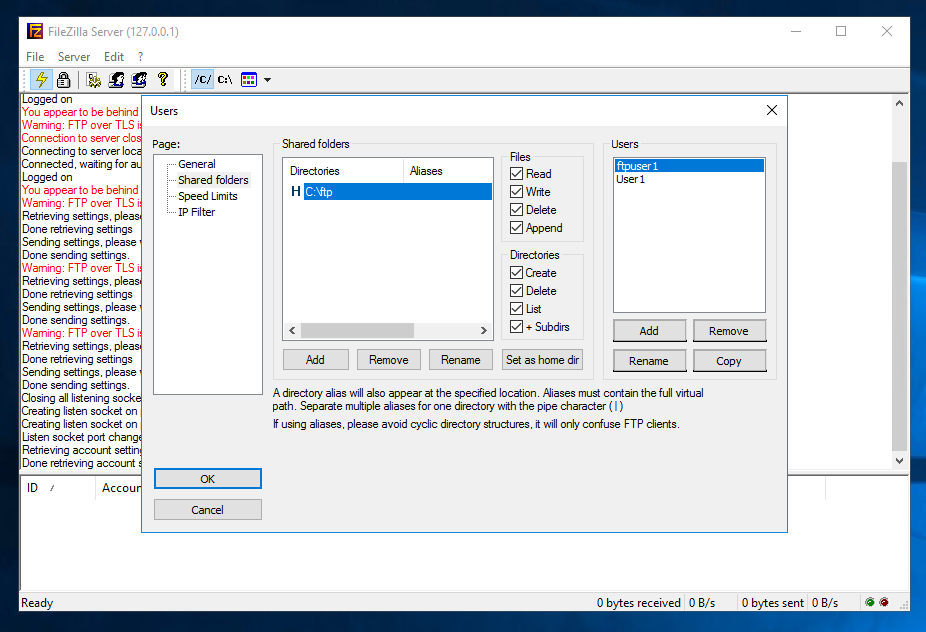Image resolution: width=926 pixels, height=632 pixels.
Task: Click the Set as home dir button
Action: tap(542, 359)
